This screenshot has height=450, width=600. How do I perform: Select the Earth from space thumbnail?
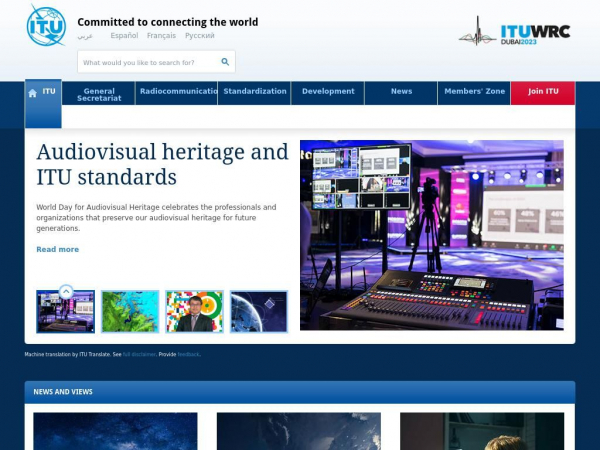(x=259, y=311)
